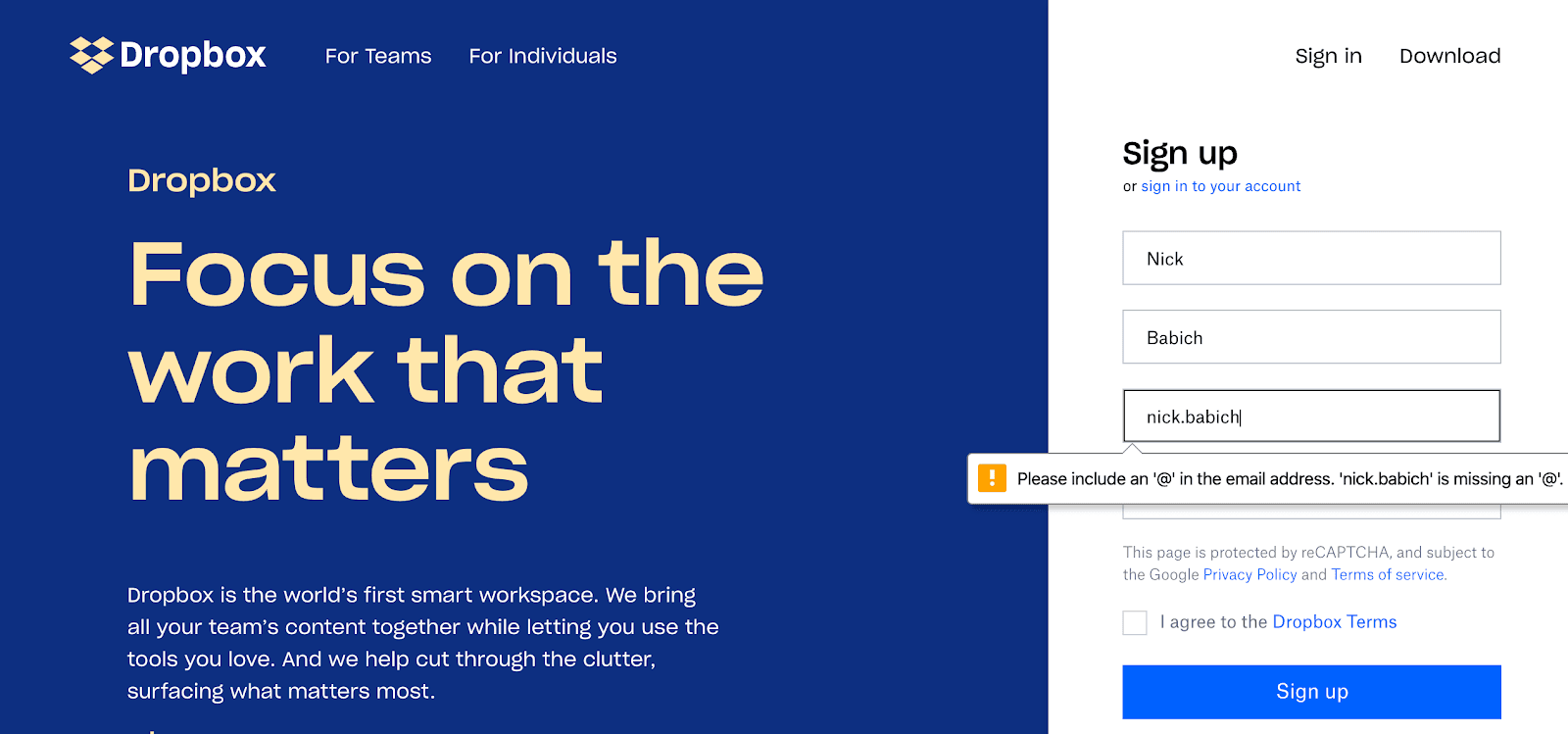The height and width of the screenshot is (734, 1568).
Task: Click the 'Focus on the work that matters' headline
Action: tap(446, 370)
